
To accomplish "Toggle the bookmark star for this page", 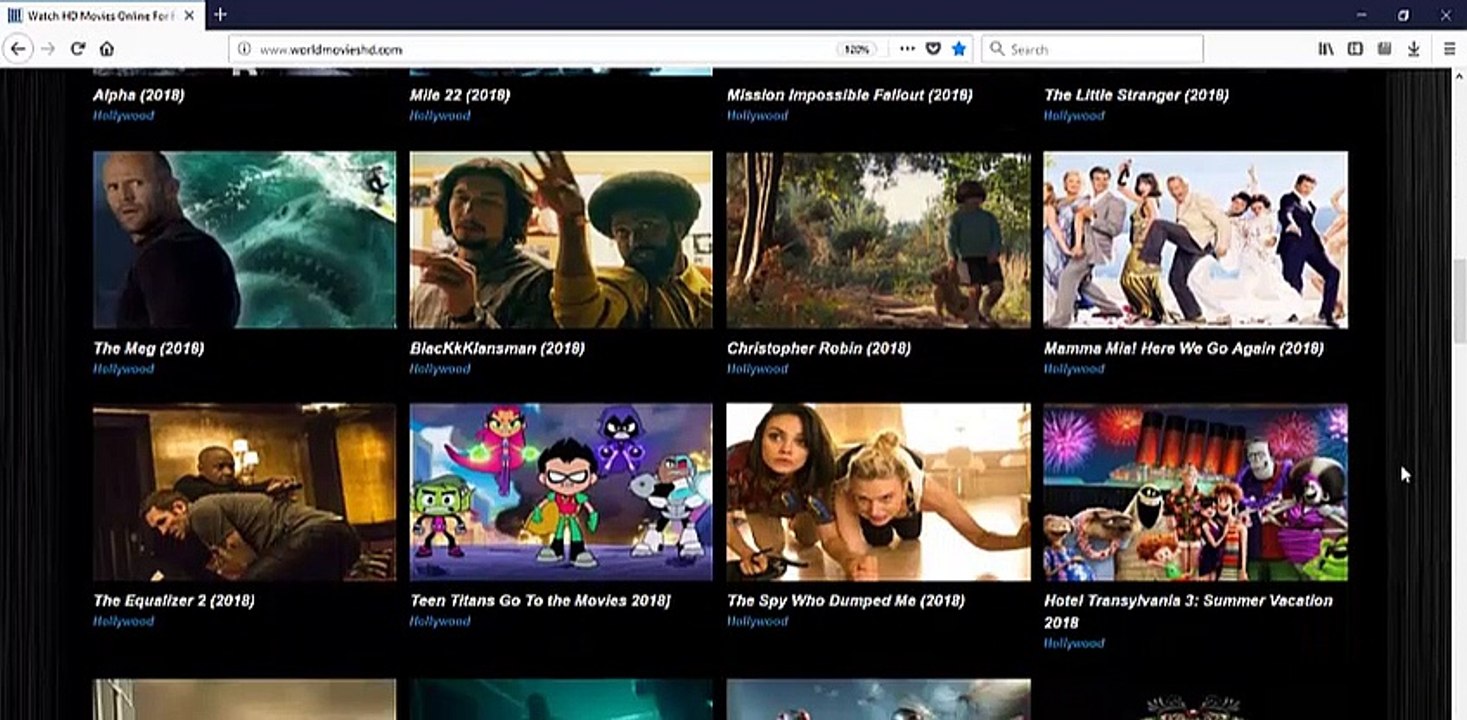I will pos(959,49).
